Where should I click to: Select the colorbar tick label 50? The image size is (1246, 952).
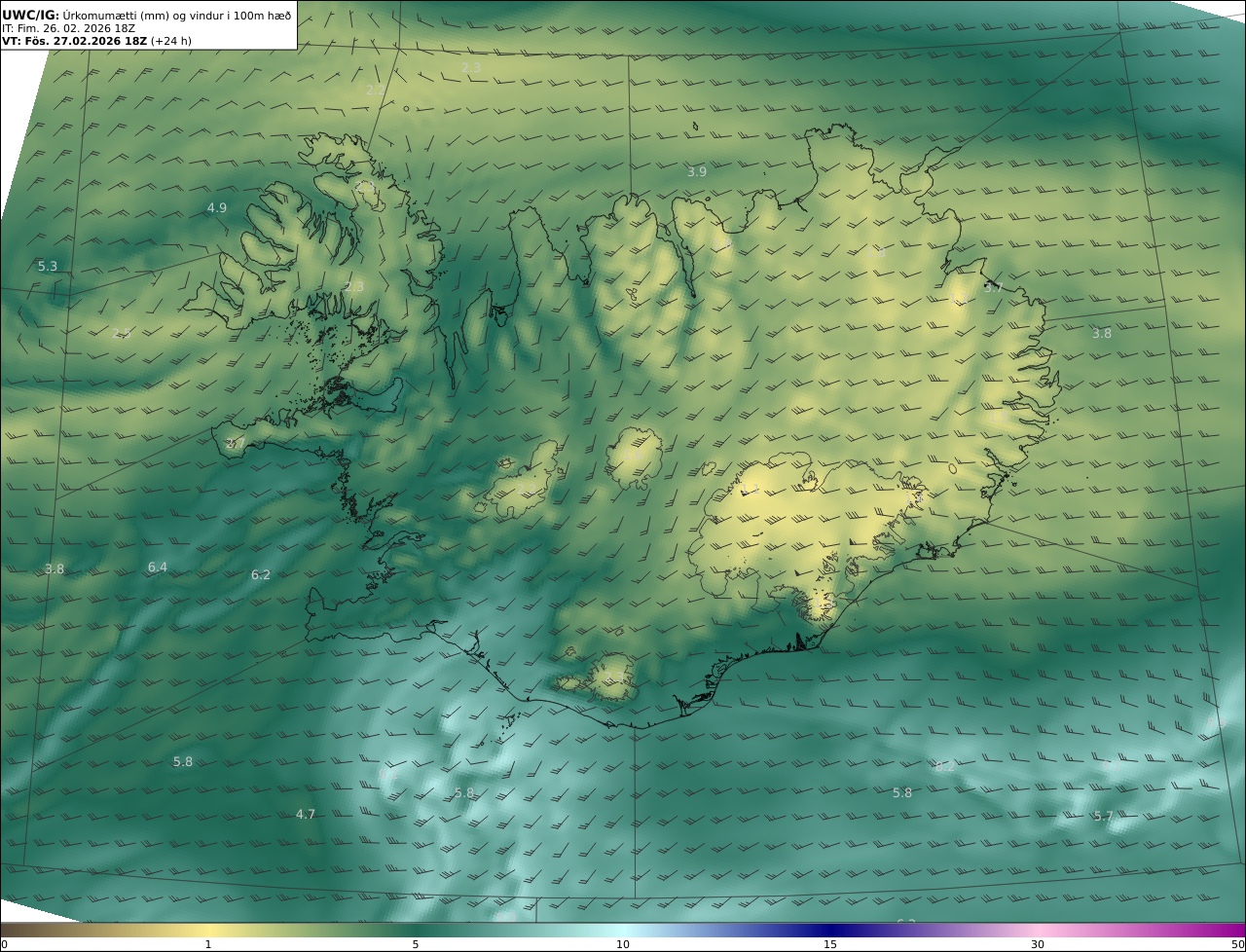coord(1238,944)
